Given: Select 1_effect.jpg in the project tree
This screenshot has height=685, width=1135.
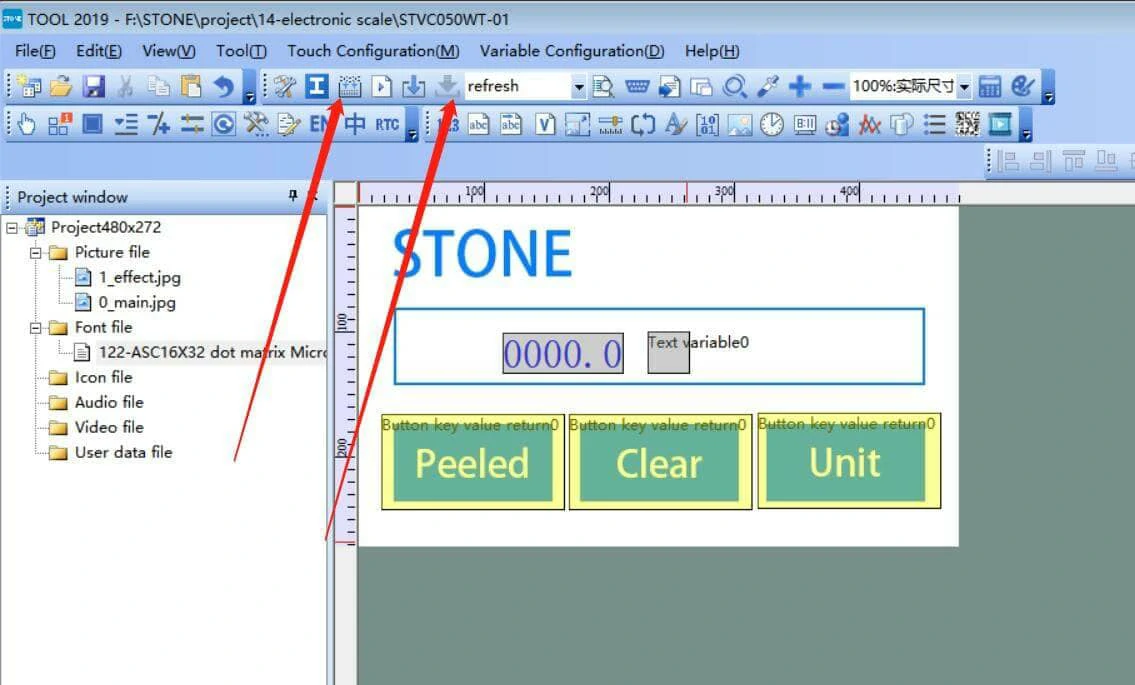Looking at the screenshot, I should (140, 277).
